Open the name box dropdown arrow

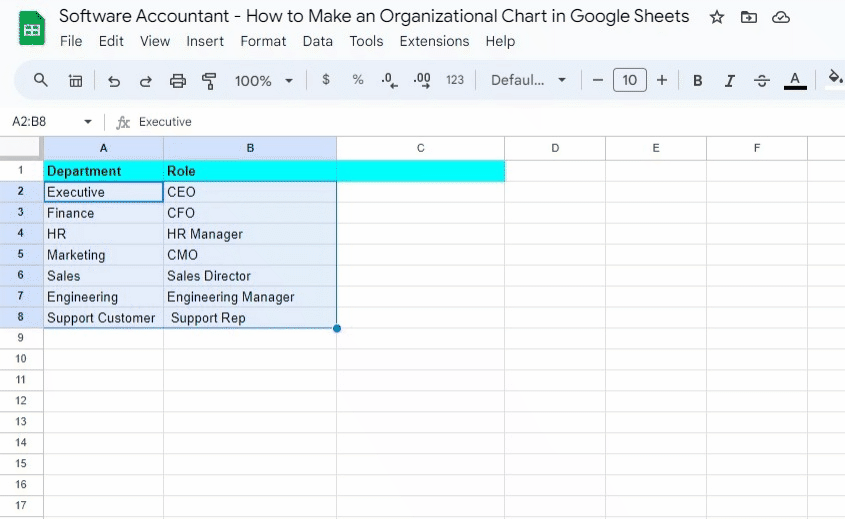click(88, 122)
